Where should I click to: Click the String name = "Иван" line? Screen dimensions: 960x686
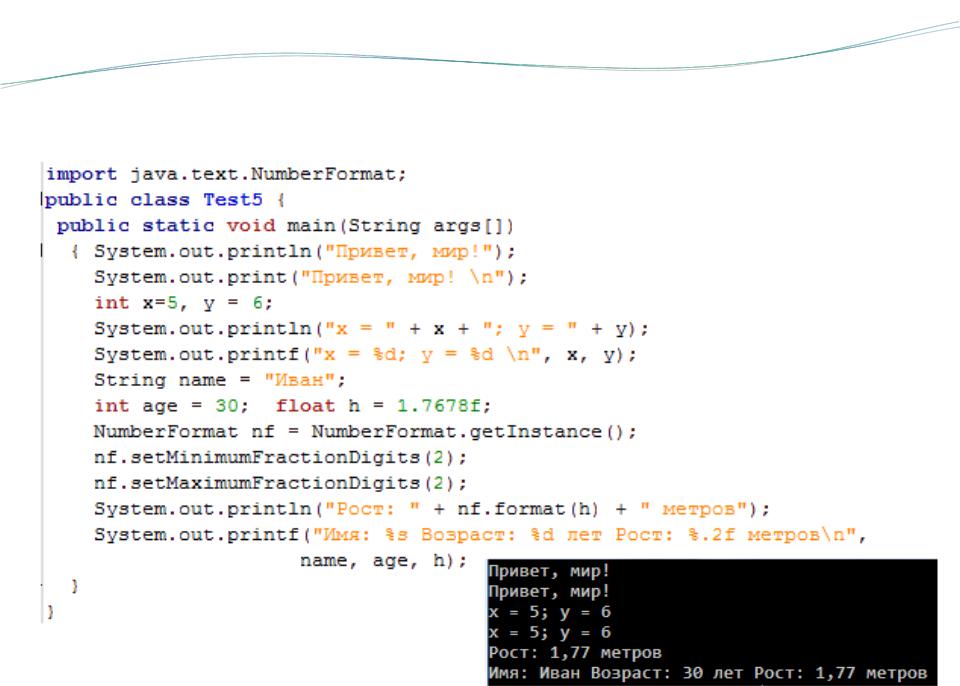point(220,380)
